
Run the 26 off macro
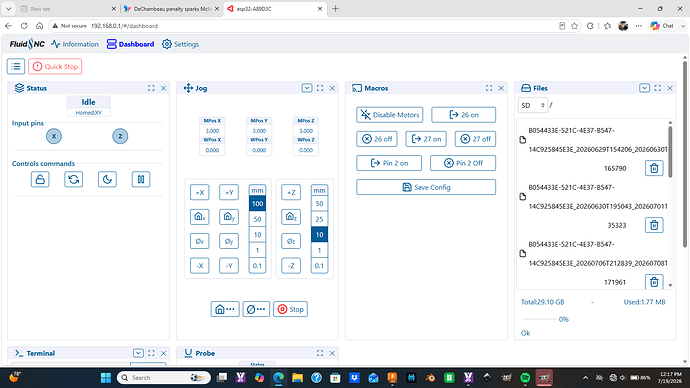click(x=377, y=139)
